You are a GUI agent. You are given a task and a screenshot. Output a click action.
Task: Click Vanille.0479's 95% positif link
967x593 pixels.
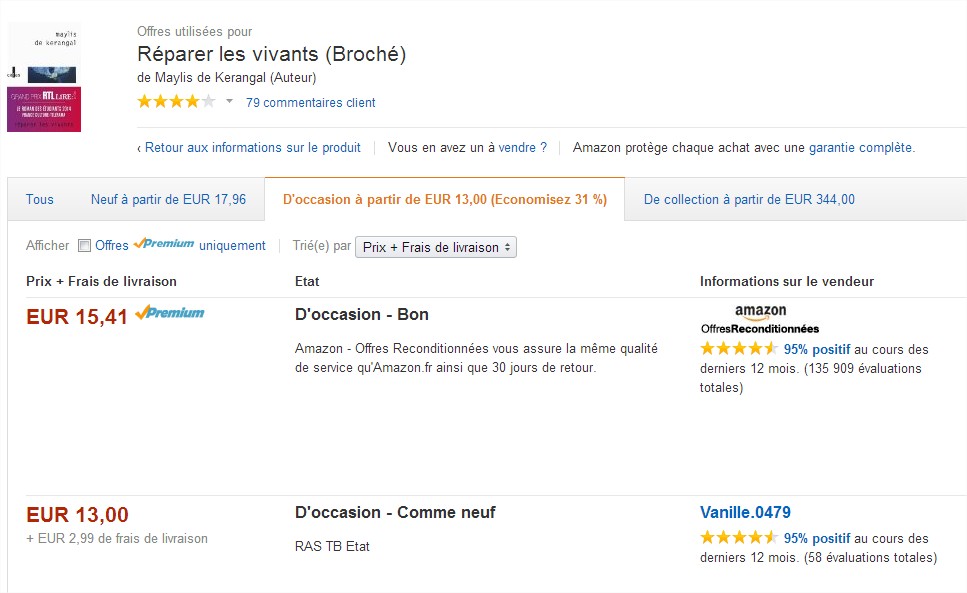[817, 539]
